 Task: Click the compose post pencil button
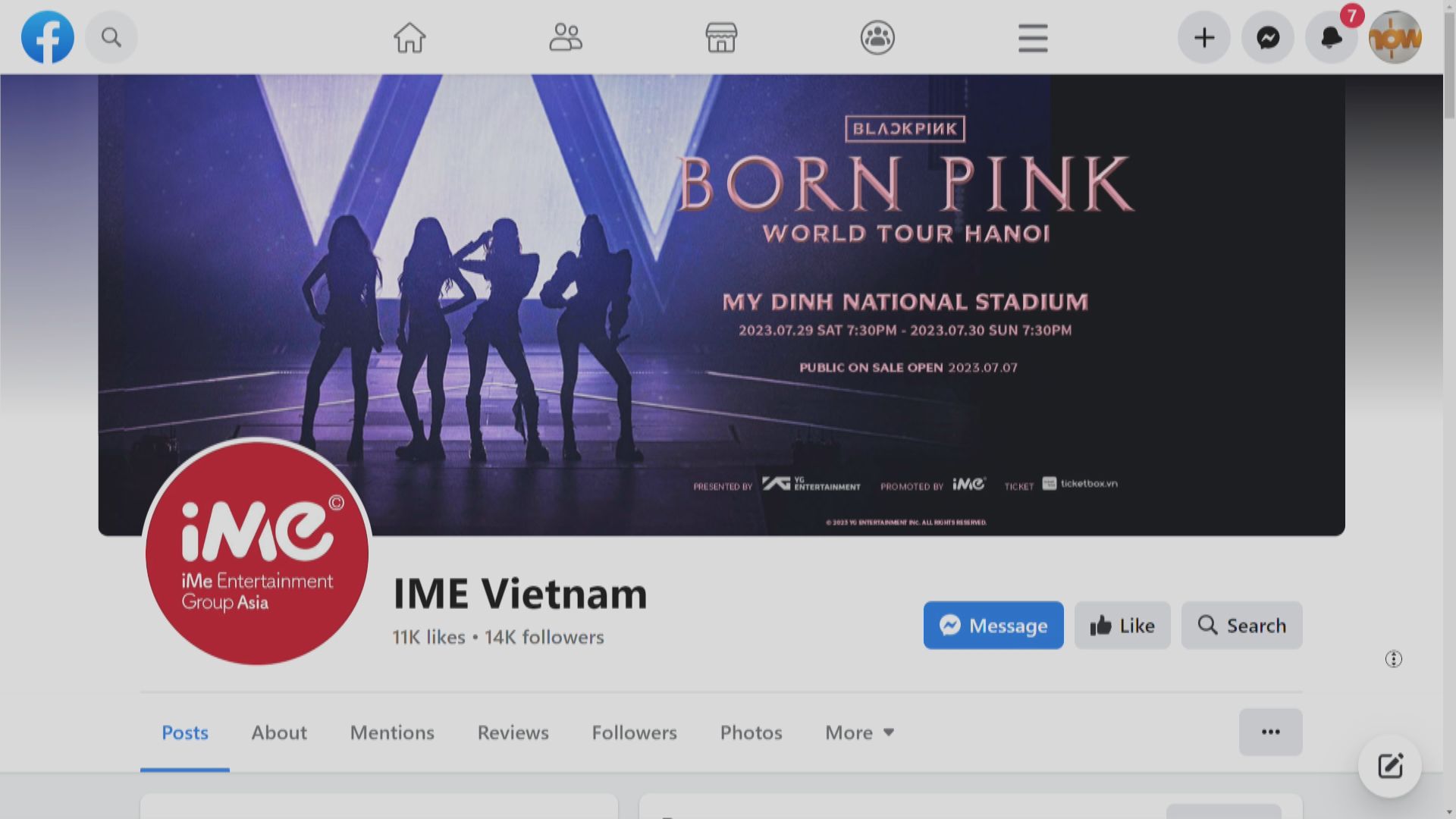coord(1389,767)
